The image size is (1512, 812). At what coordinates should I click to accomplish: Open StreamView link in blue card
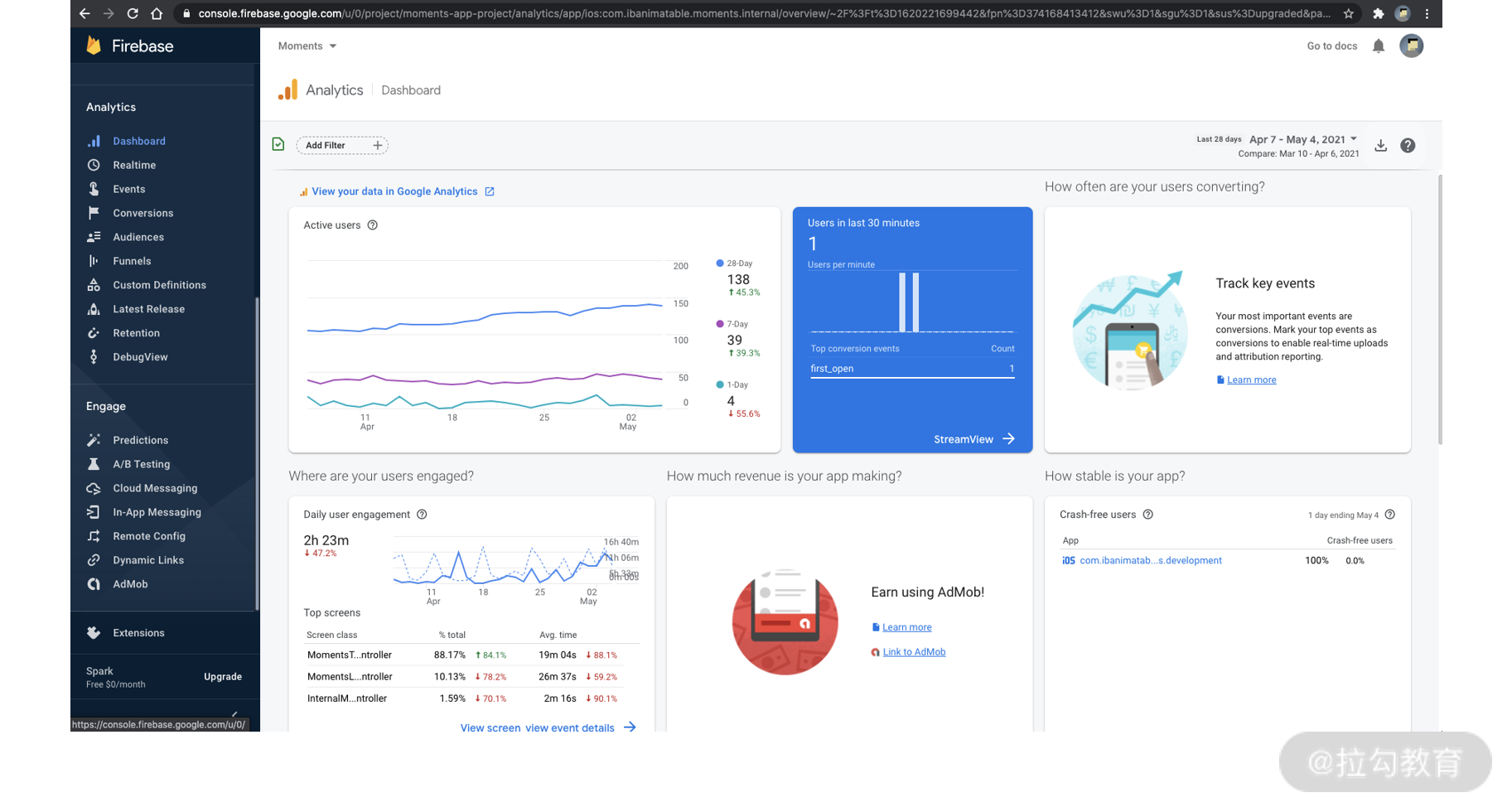click(973, 439)
